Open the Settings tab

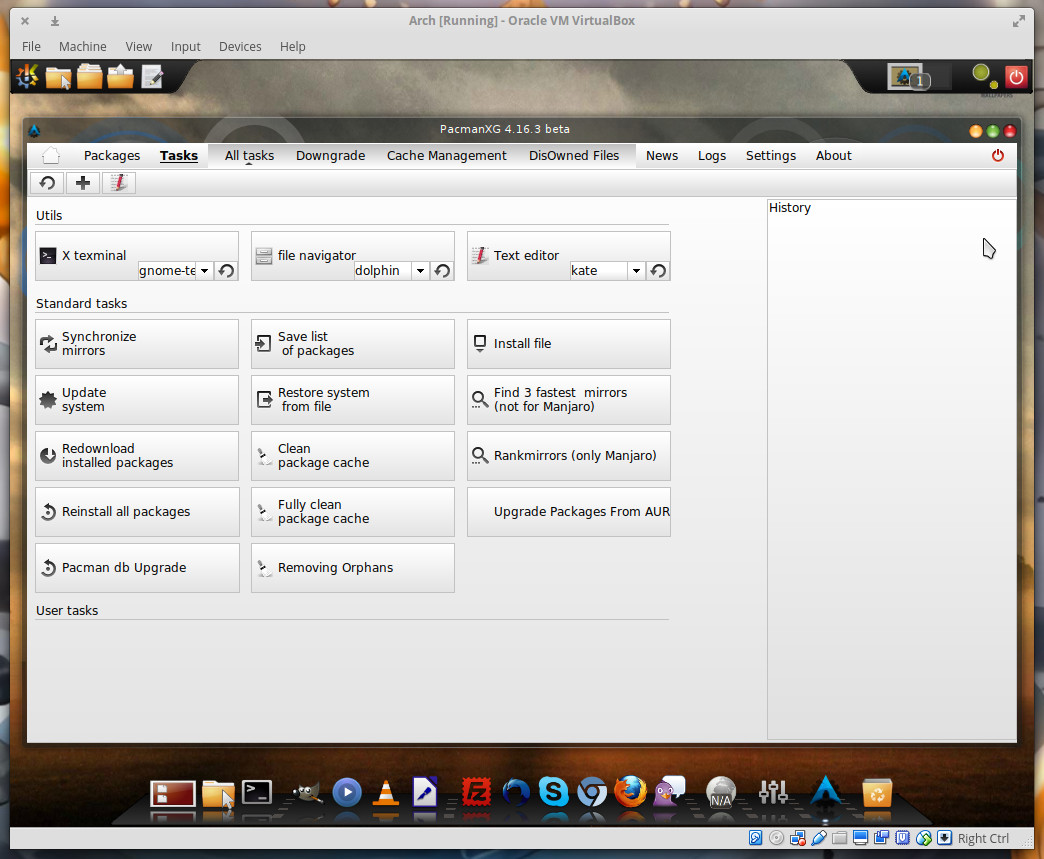coord(770,156)
